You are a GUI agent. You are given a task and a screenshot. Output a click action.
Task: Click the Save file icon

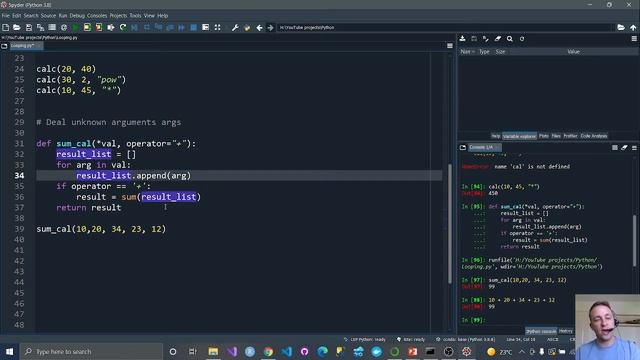pyautogui.click(x=29, y=28)
